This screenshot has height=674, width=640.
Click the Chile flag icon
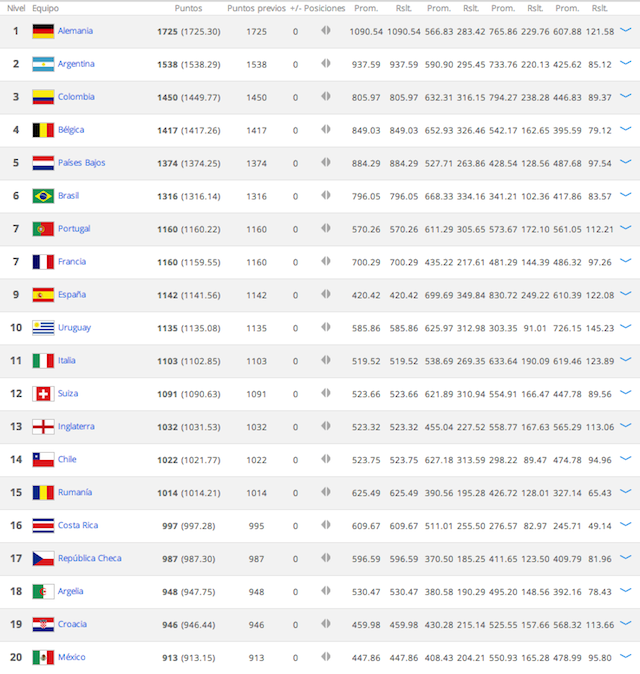coord(43,460)
